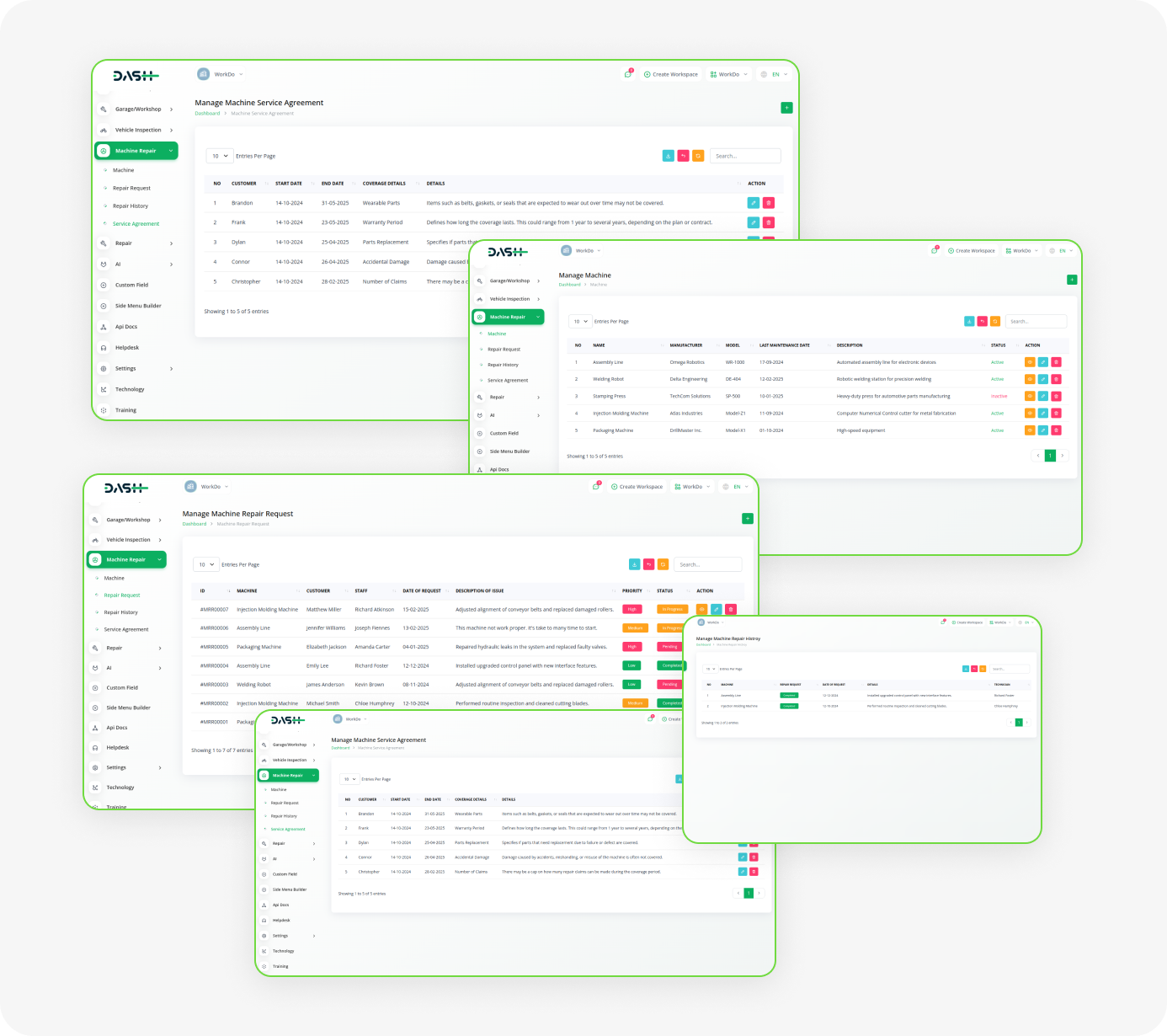The image size is (1167, 1036).
Task: Open Helpdesk in Repair Request sidebar
Action: pos(118,748)
